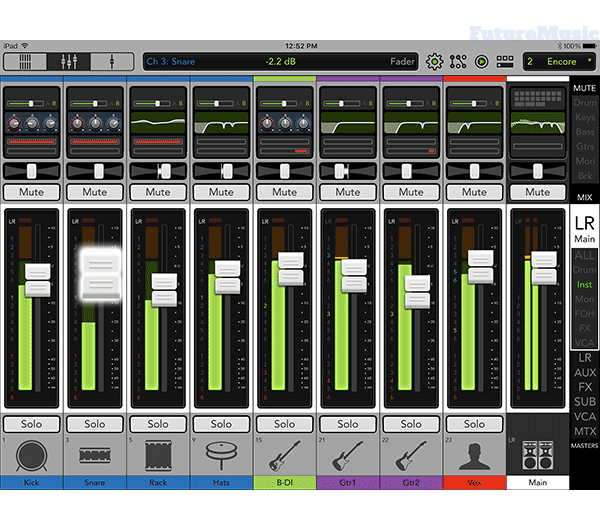Switch to overview grid view icon

pos(25,62)
